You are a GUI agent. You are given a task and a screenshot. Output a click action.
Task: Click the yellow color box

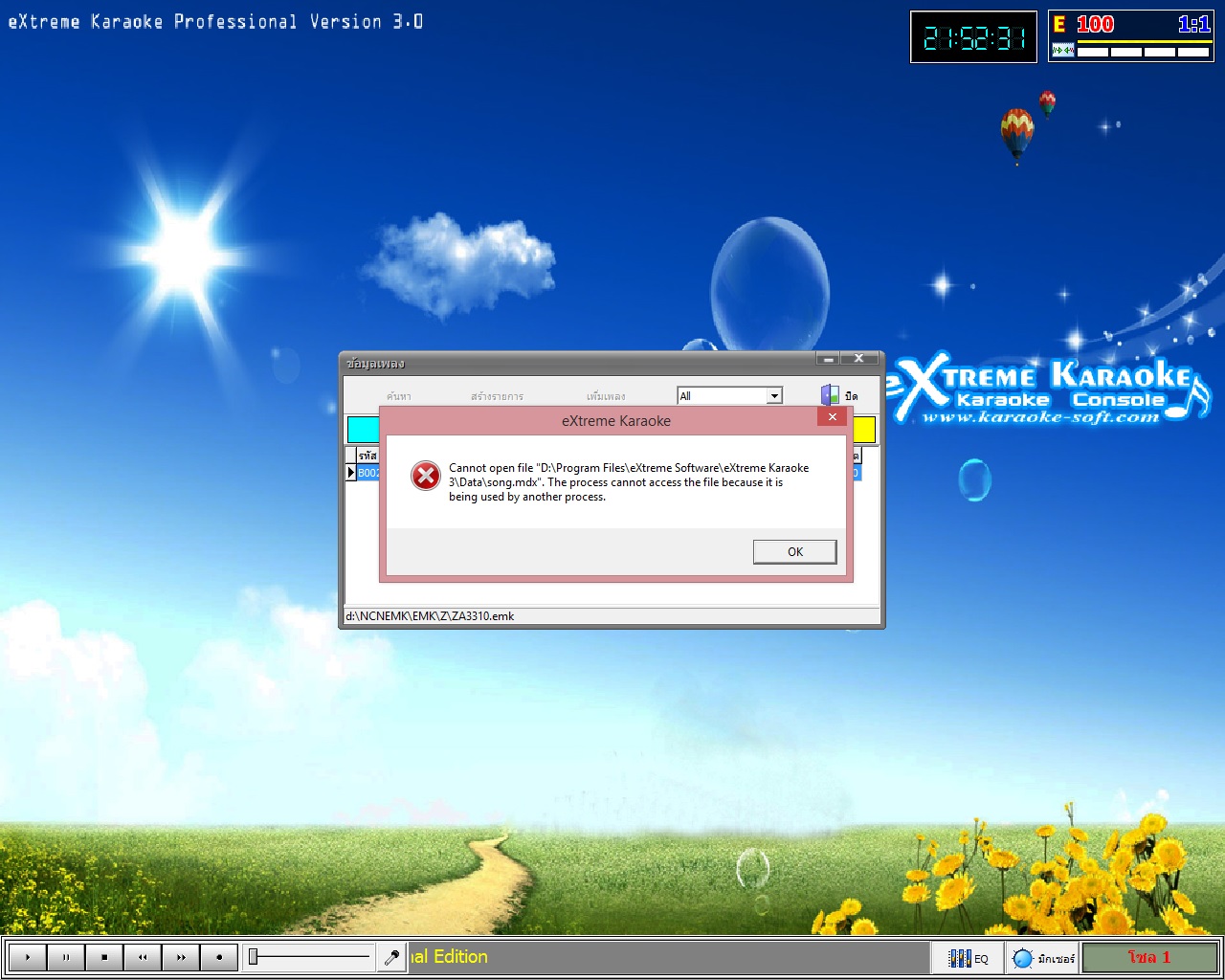pos(864,430)
